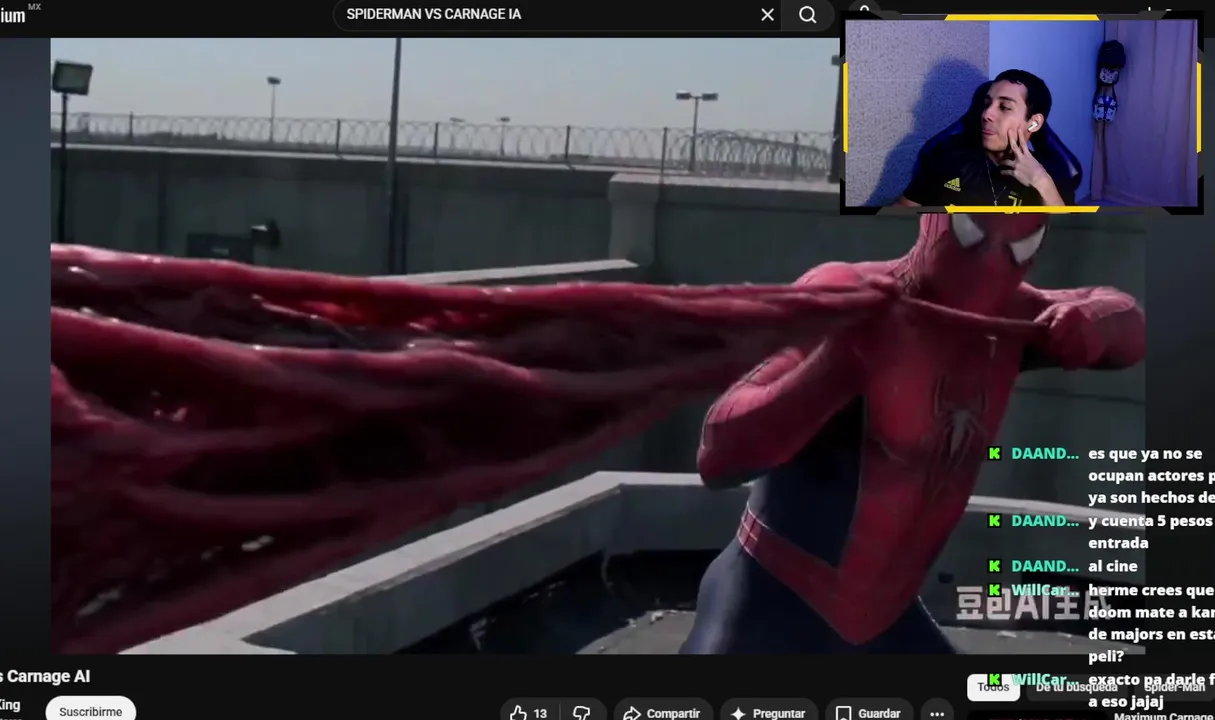
Task: Click the magnifier search button
Action: point(808,15)
